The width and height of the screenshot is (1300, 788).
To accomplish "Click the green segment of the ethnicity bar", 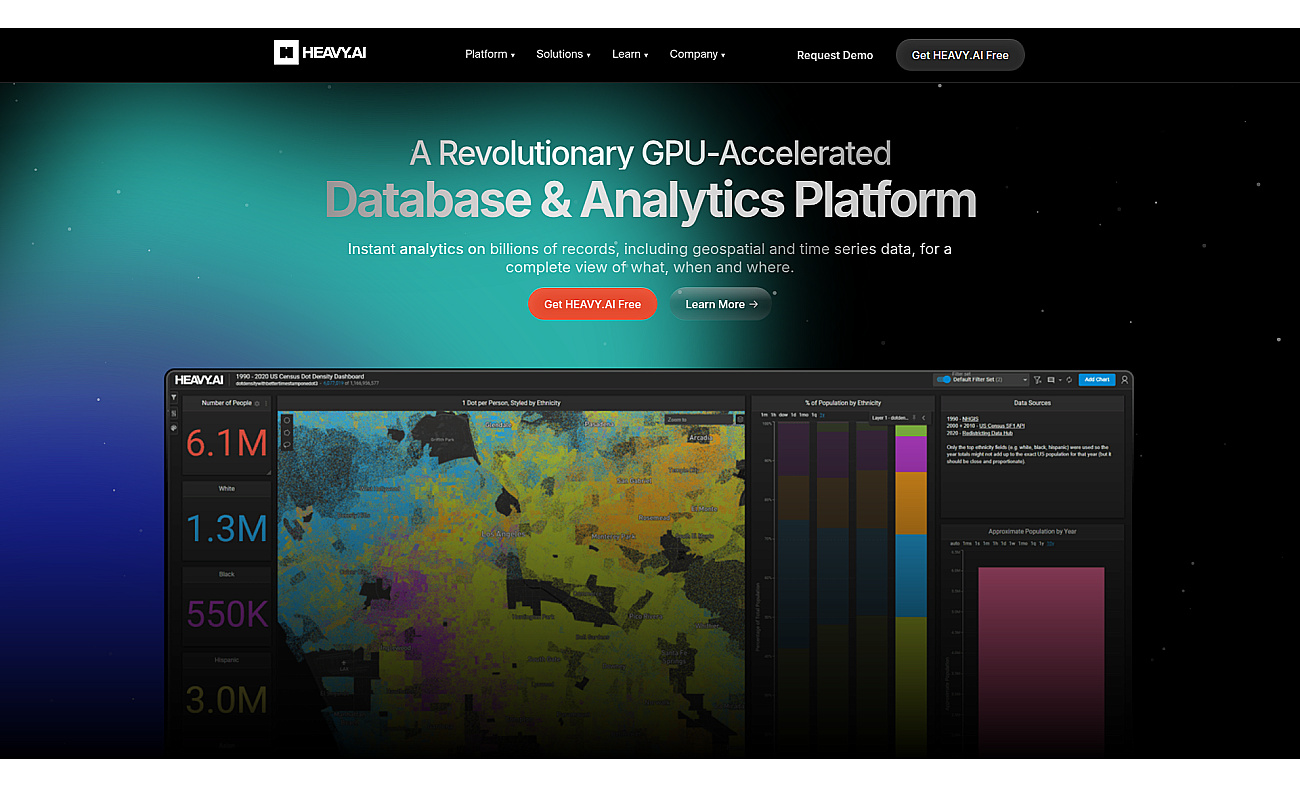I will pyautogui.click(x=911, y=430).
